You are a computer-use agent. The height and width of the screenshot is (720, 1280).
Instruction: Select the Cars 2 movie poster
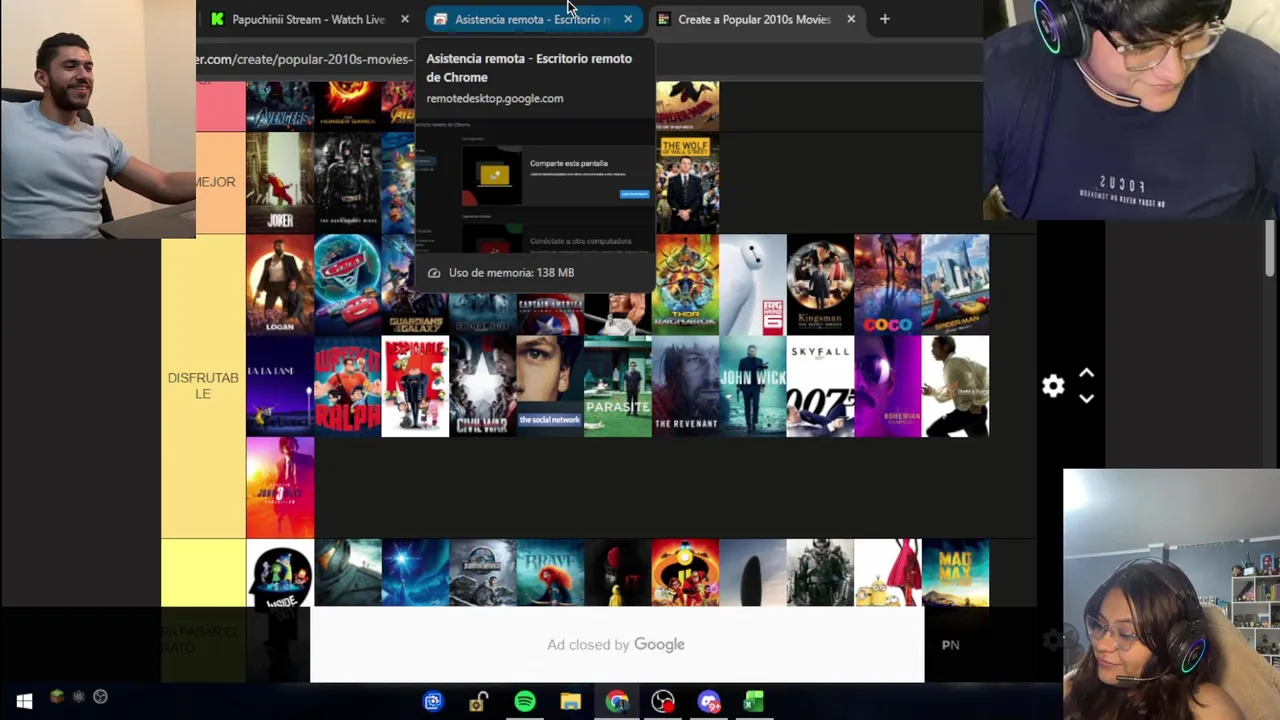tap(347, 284)
